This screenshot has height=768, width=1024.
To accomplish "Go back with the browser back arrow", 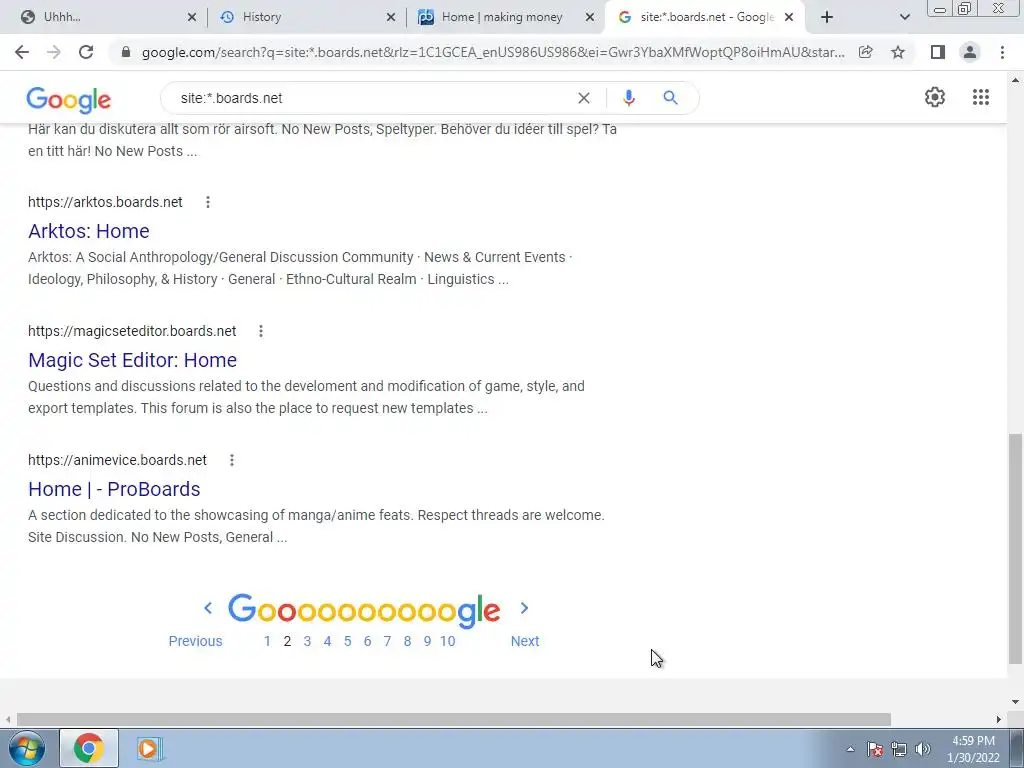I will (22, 52).
